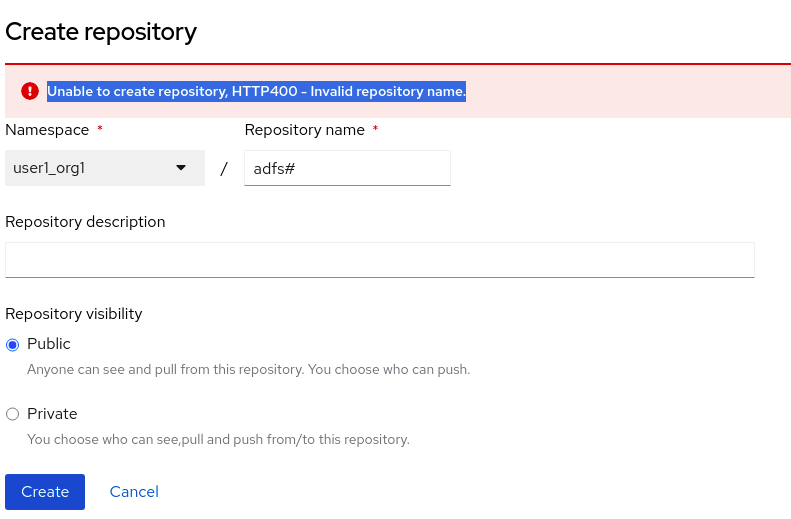Focus the Repository description text field
Image resolution: width=791 pixels, height=519 pixels.
click(x=379, y=259)
